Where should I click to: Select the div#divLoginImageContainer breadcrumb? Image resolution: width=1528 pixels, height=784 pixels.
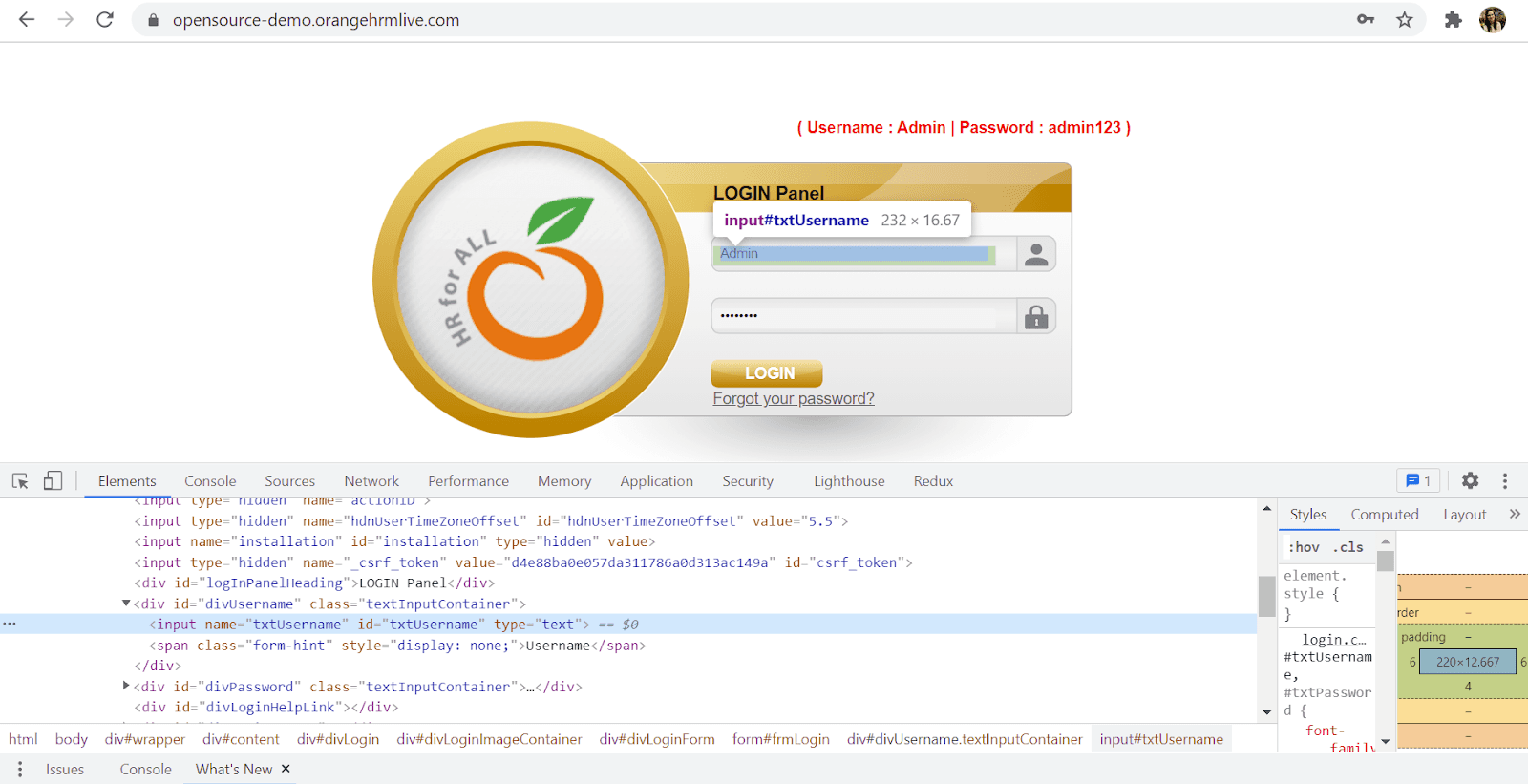pos(489,739)
